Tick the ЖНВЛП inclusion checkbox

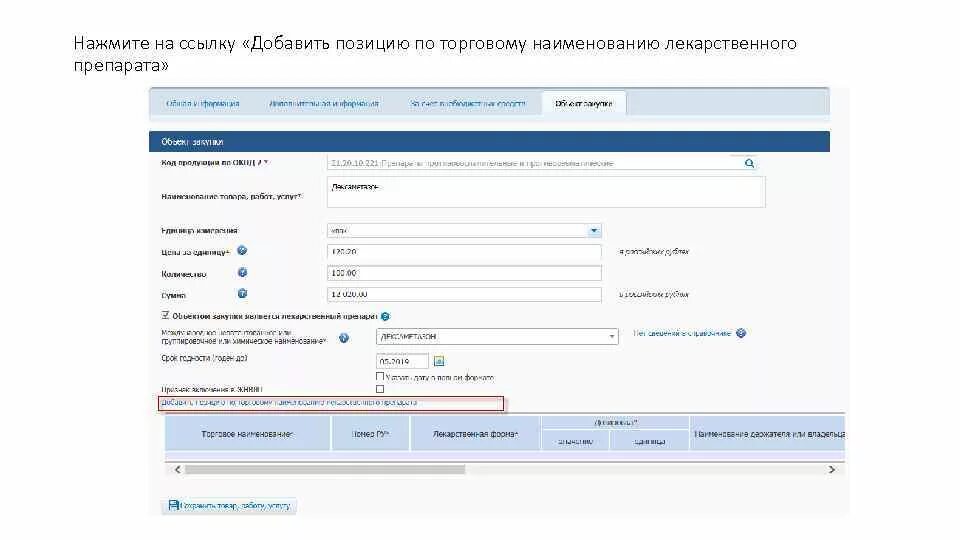pyautogui.click(x=380, y=389)
